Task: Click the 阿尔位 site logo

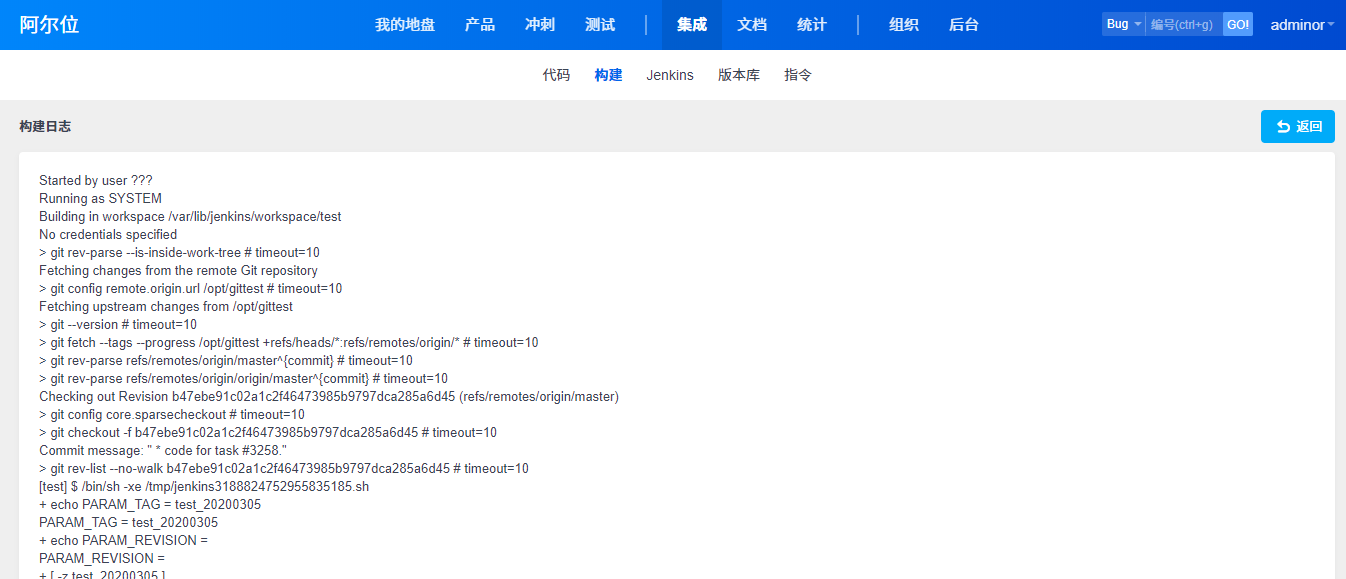Action: [49, 25]
